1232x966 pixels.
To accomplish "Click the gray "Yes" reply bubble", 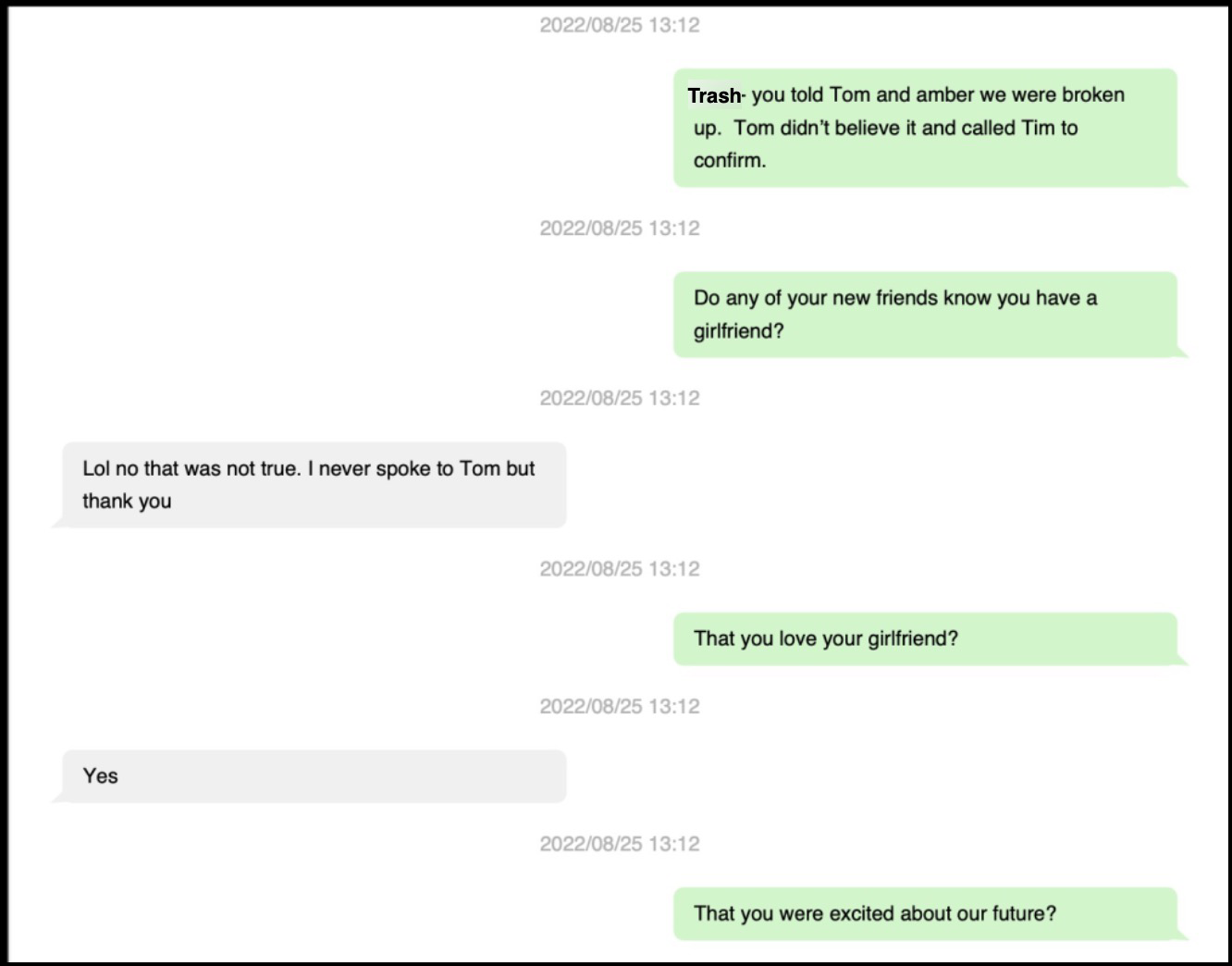I will [x=314, y=776].
